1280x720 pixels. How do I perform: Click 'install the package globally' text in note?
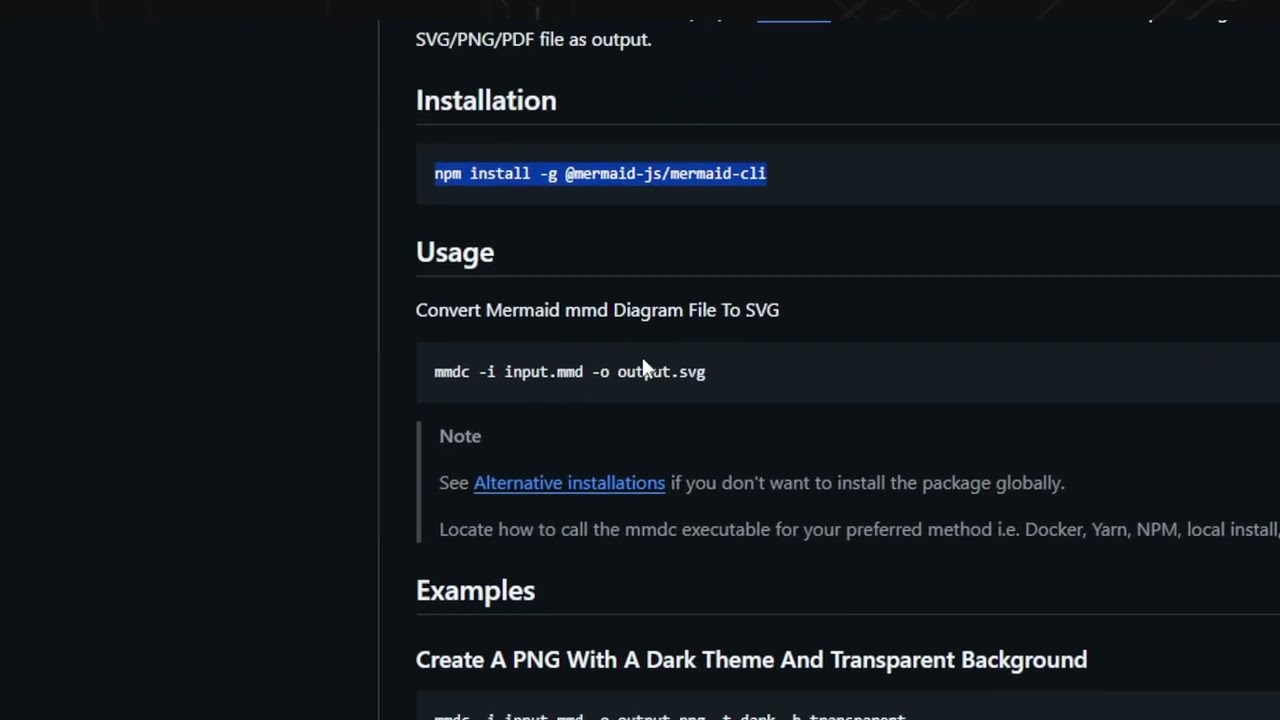click(949, 483)
